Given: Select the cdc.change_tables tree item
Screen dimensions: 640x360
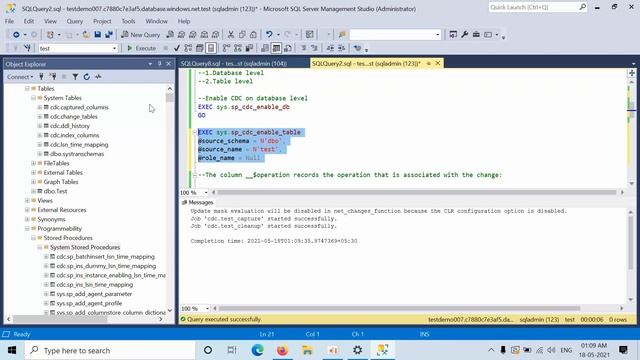Looking at the screenshot, I should [73, 117].
